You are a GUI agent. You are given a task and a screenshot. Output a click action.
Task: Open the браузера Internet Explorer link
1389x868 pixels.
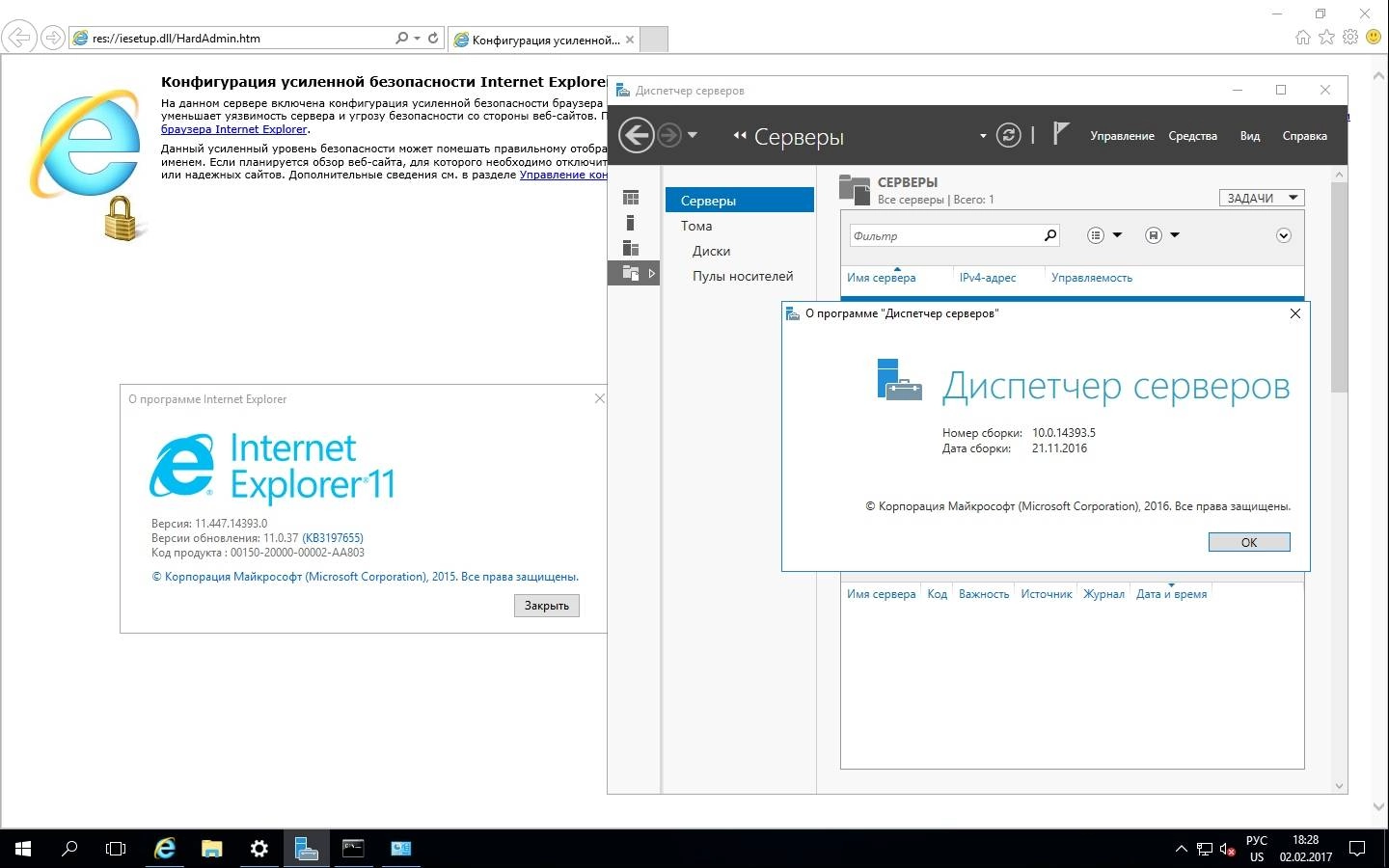coord(234,129)
